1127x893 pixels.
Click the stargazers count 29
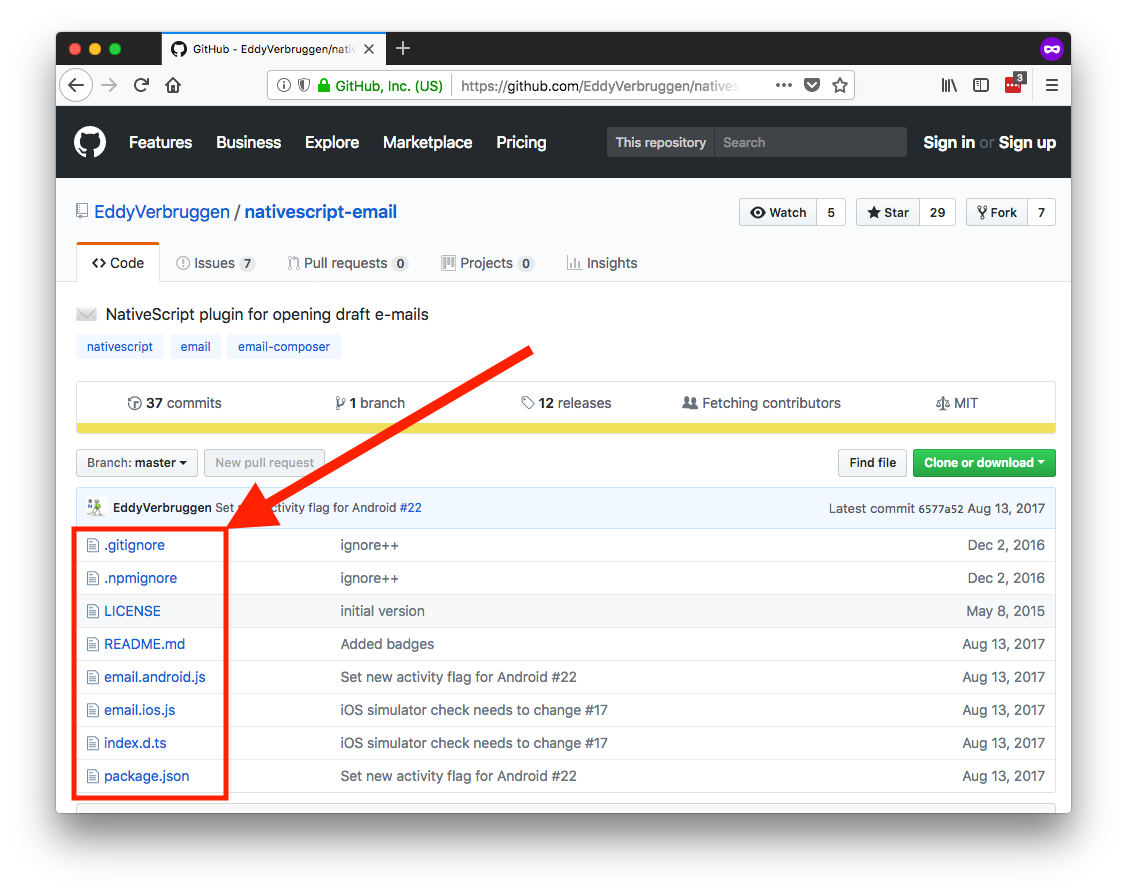click(x=937, y=212)
